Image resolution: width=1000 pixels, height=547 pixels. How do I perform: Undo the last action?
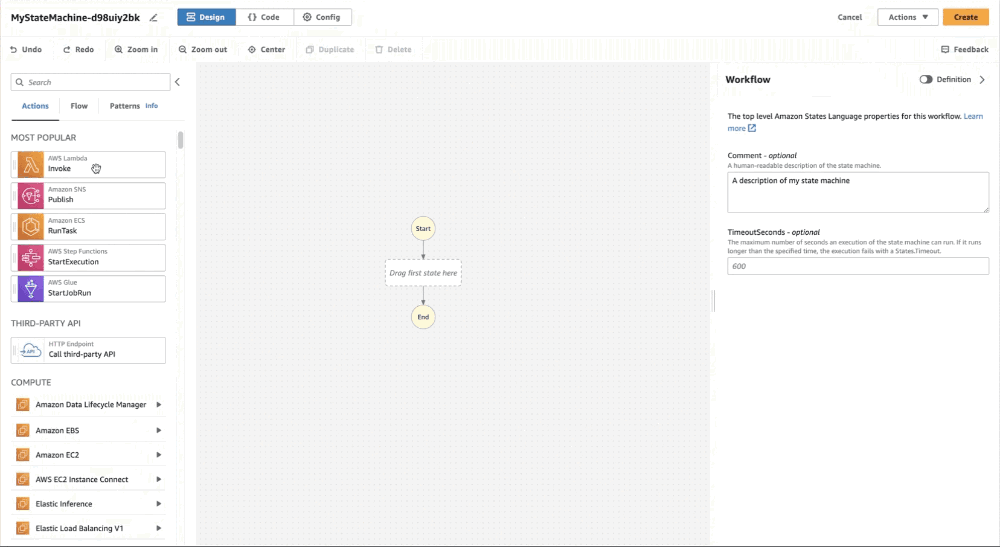point(26,49)
